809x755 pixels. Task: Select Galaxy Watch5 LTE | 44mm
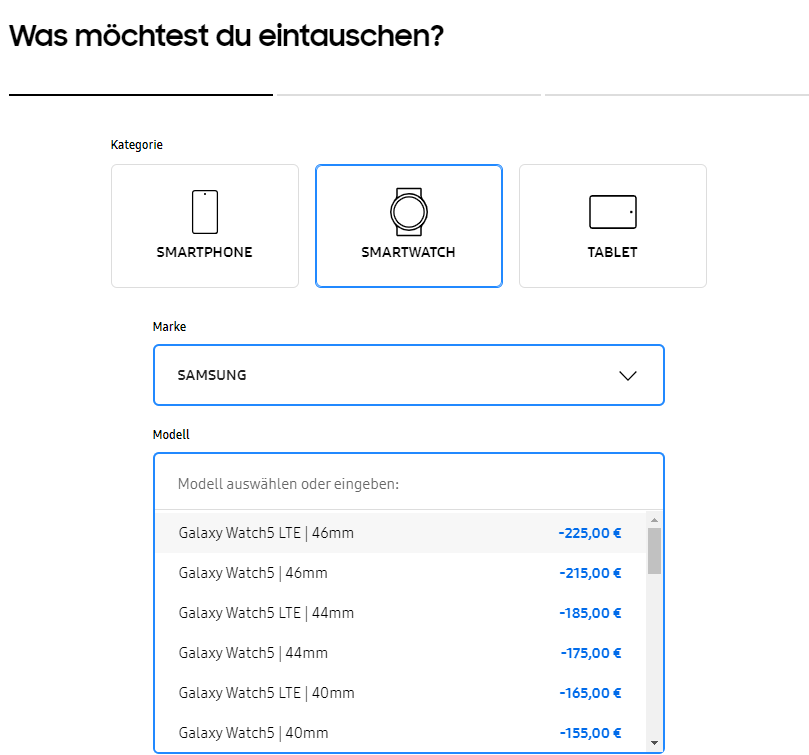pyautogui.click(x=266, y=613)
